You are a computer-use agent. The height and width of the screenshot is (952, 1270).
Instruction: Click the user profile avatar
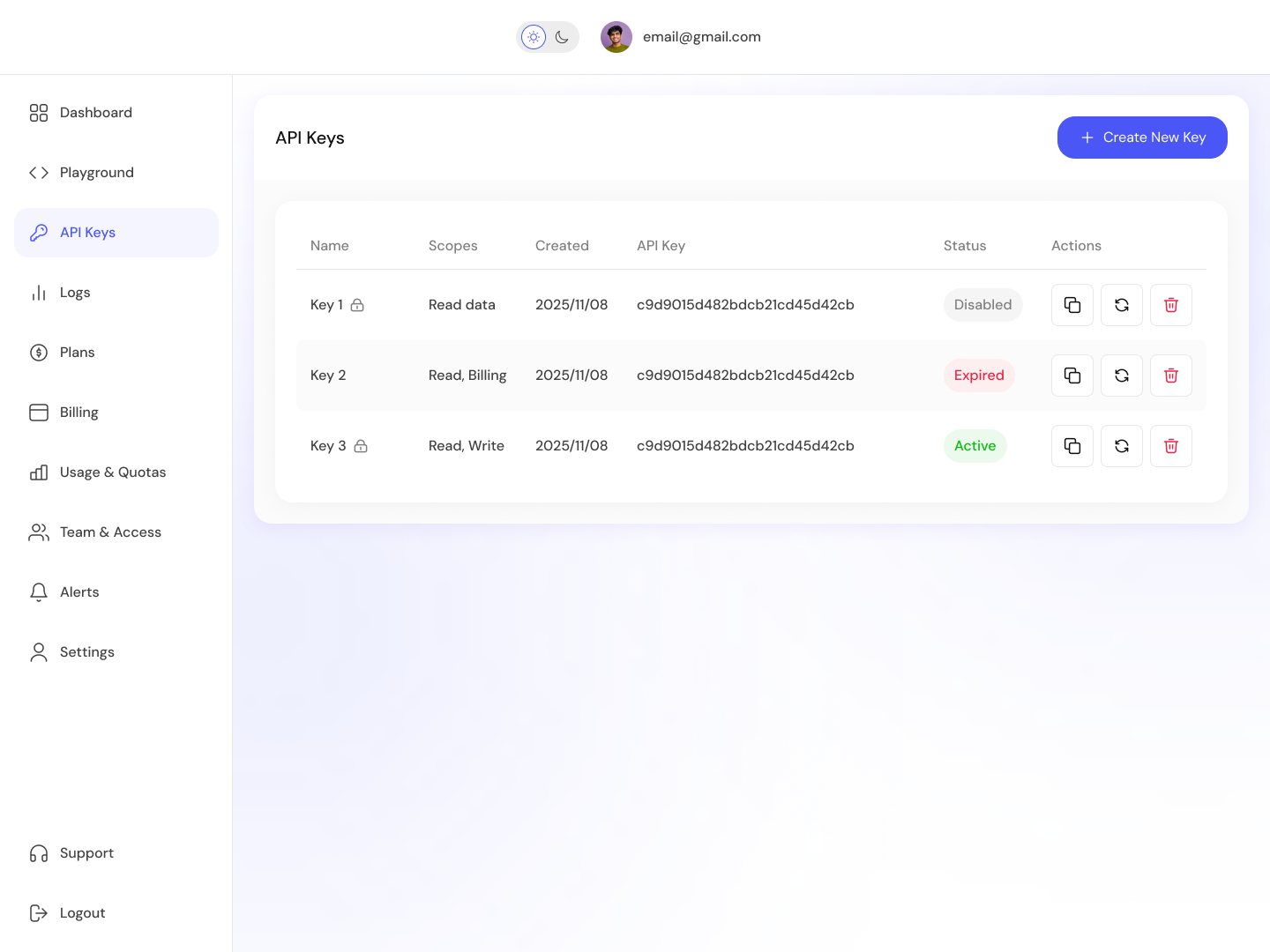click(616, 37)
